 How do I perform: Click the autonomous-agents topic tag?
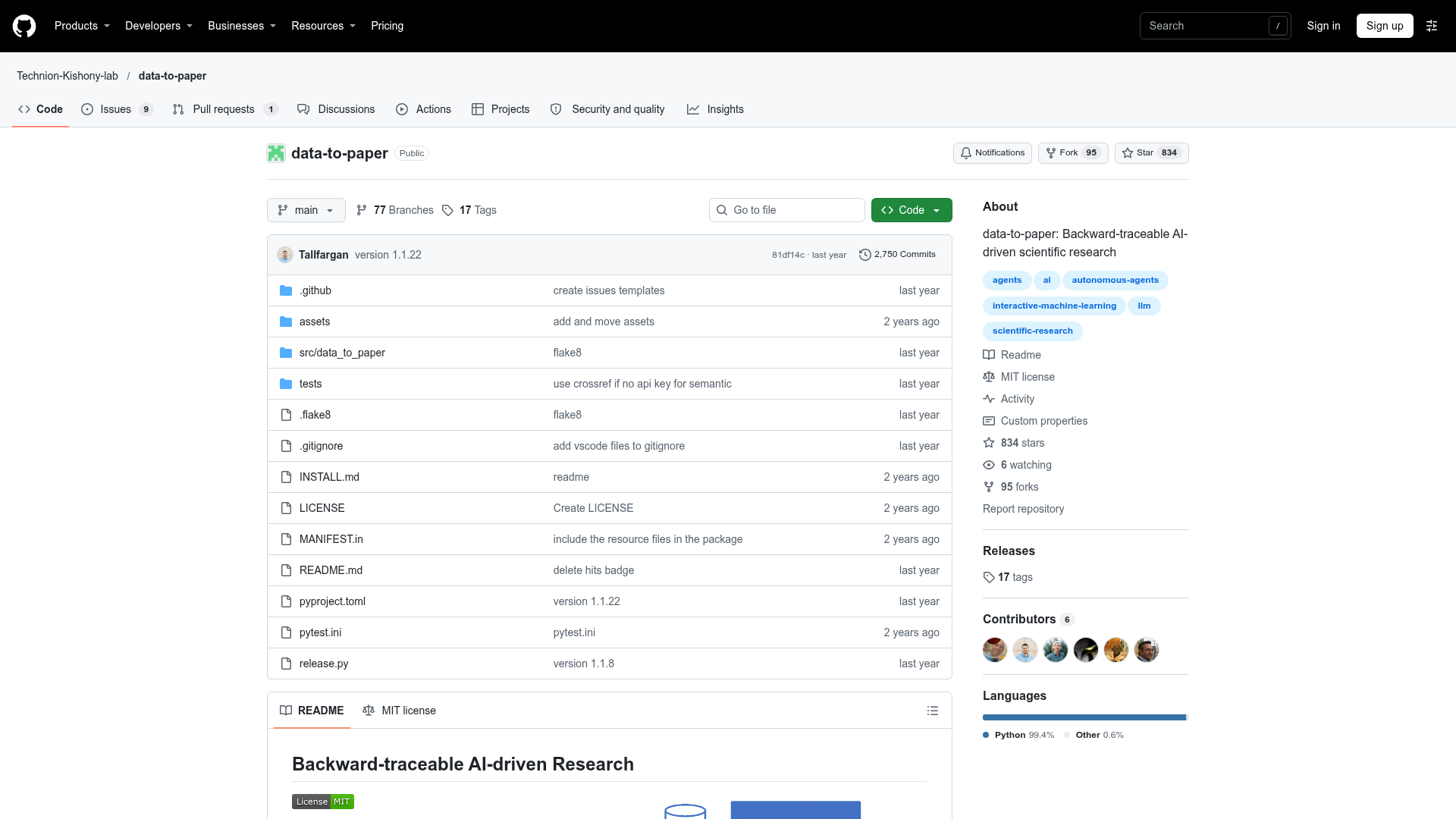[1115, 281]
